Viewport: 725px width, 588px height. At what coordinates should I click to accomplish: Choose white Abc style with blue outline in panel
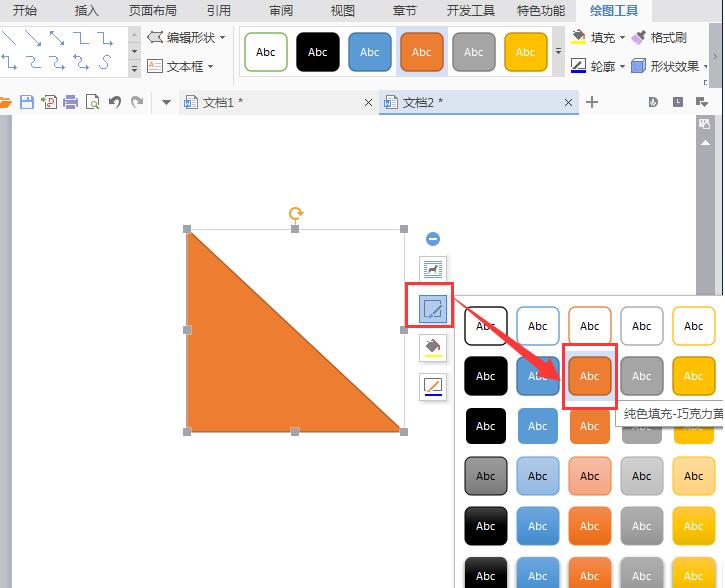[538, 326]
